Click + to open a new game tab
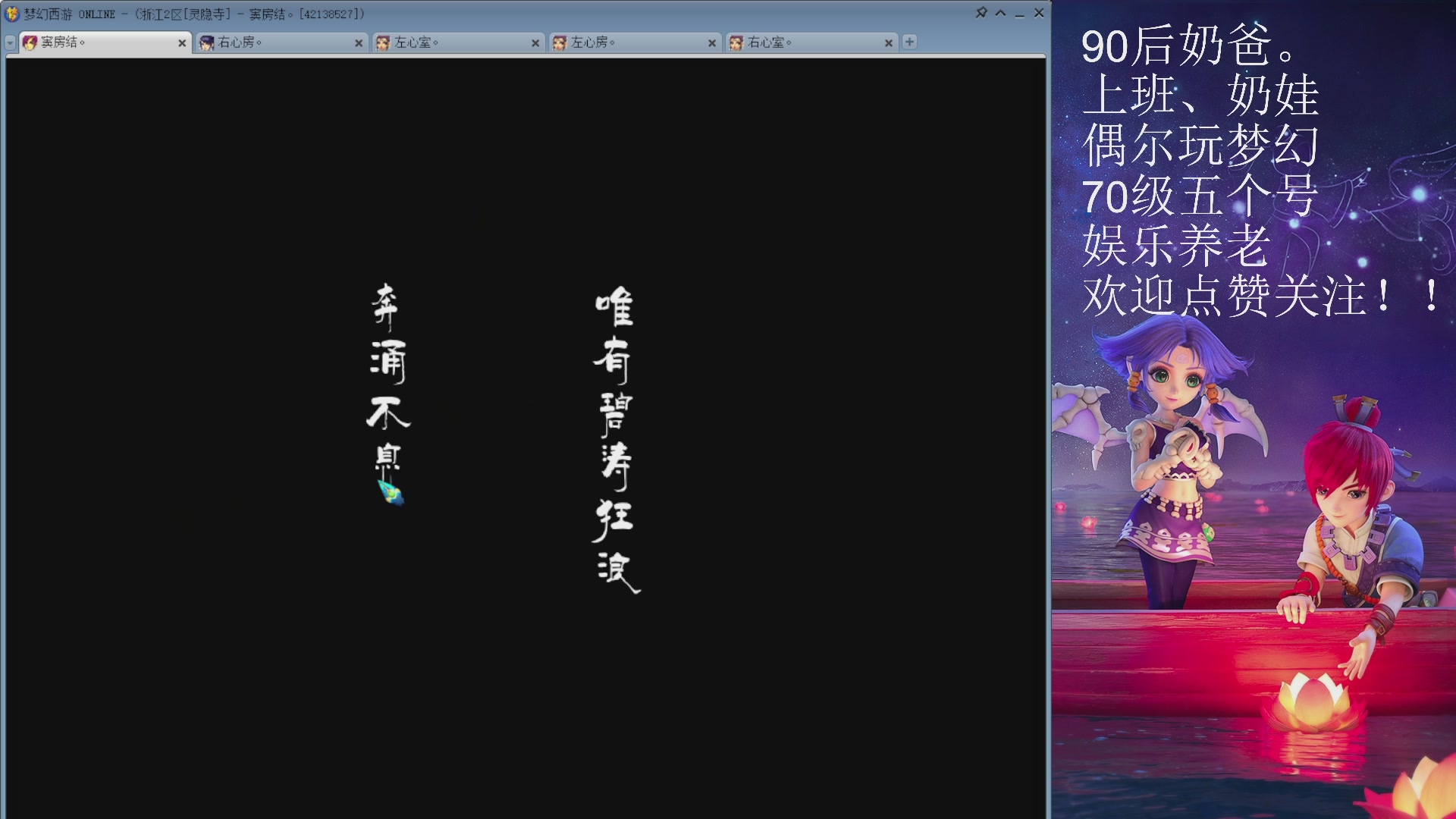The width and height of the screenshot is (1456, 819). [908, 43]
